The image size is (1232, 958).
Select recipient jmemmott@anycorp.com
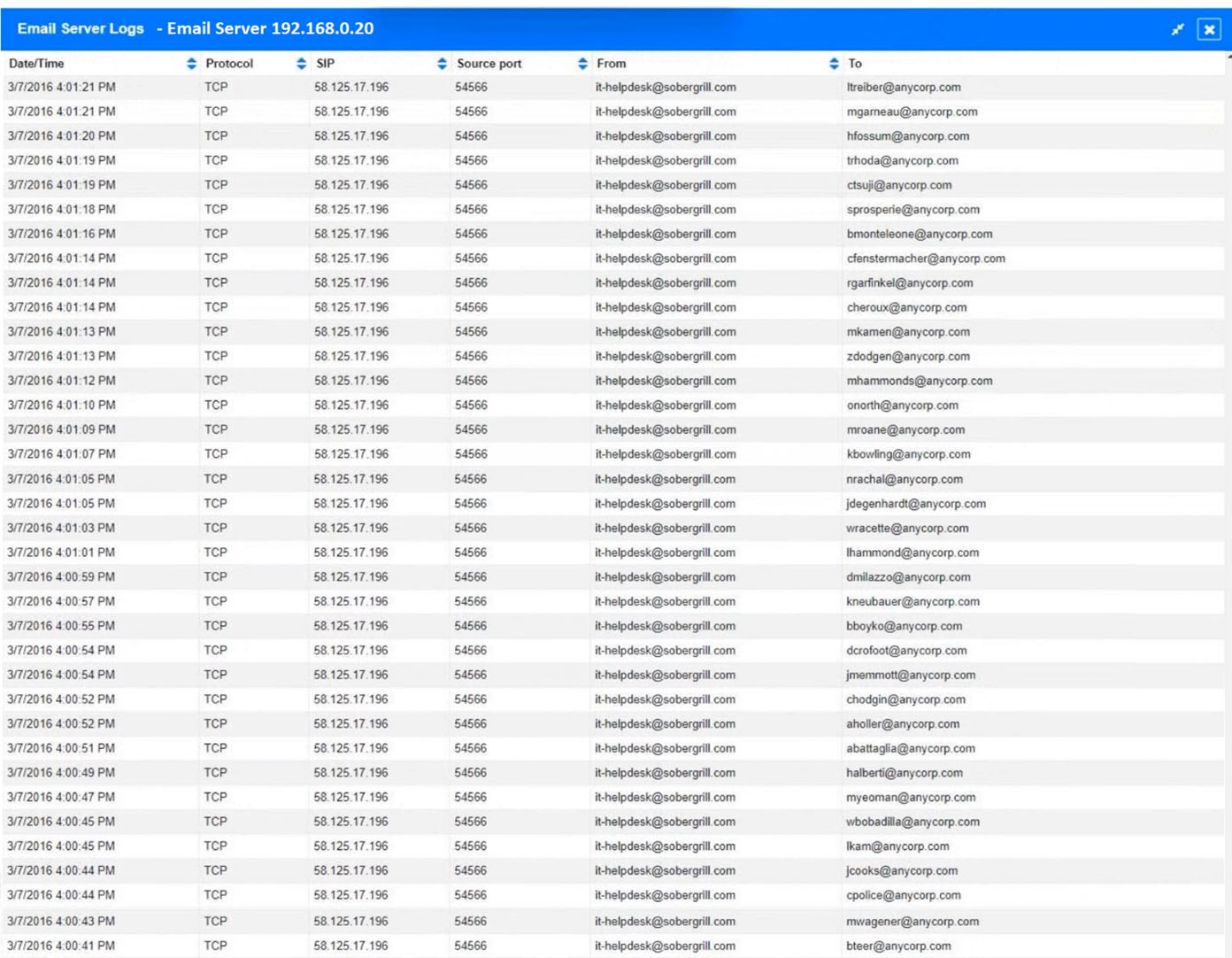click(911, 676)
